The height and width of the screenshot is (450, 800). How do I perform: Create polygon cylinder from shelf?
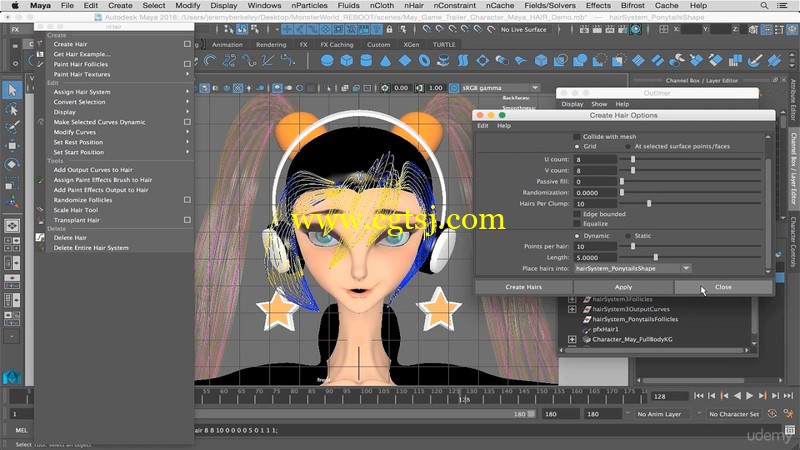tap(366, 61)
